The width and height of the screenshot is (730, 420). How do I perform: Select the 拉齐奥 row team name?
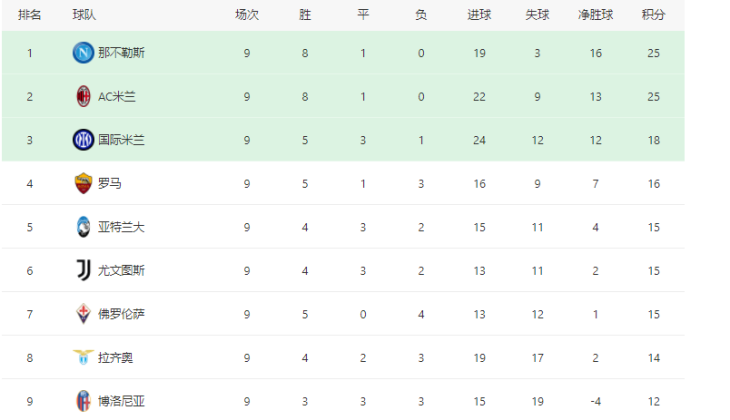coord(116,357)
